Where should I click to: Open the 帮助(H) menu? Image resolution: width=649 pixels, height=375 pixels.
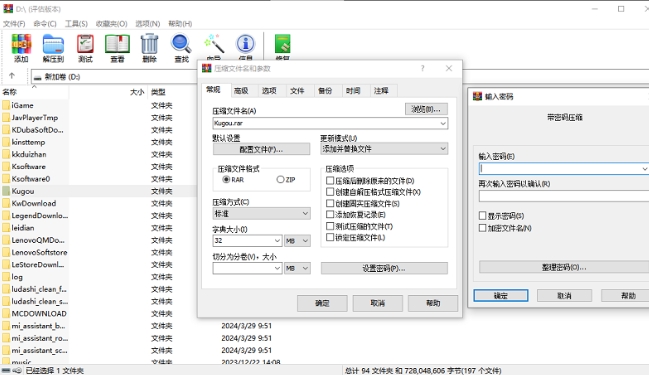click(x=180, y=24)
